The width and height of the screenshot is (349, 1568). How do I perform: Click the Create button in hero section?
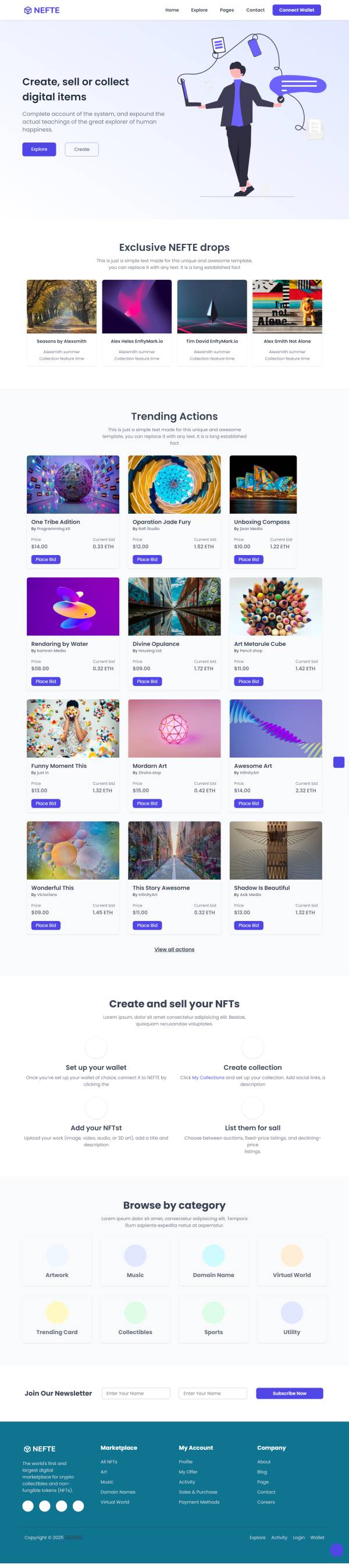click(82, 149)
